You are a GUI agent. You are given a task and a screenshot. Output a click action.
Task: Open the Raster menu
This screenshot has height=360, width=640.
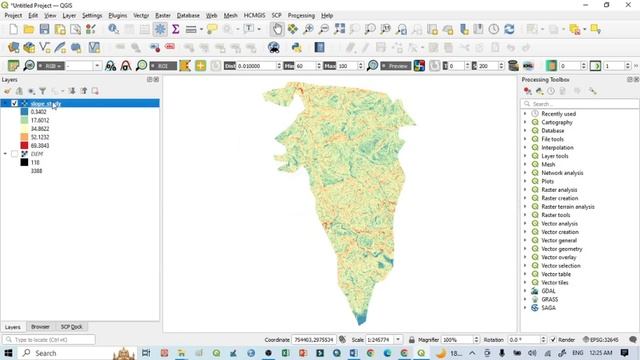(163, 16)
